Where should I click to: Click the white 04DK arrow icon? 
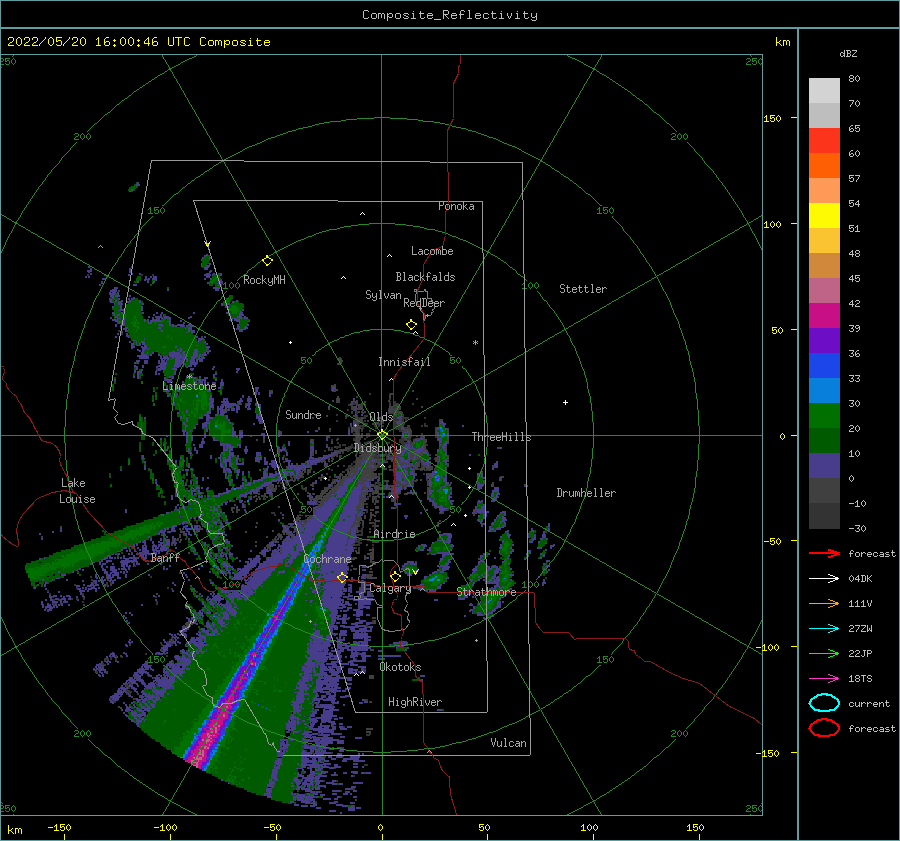[824, 578]
